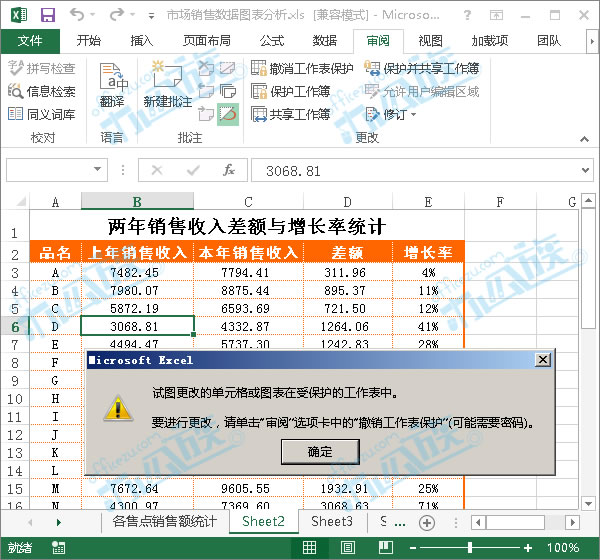This screenshot has height=560, width=600.
Task: Switch to the 团队 ribbon tab
Action: (x=549, y=41)
